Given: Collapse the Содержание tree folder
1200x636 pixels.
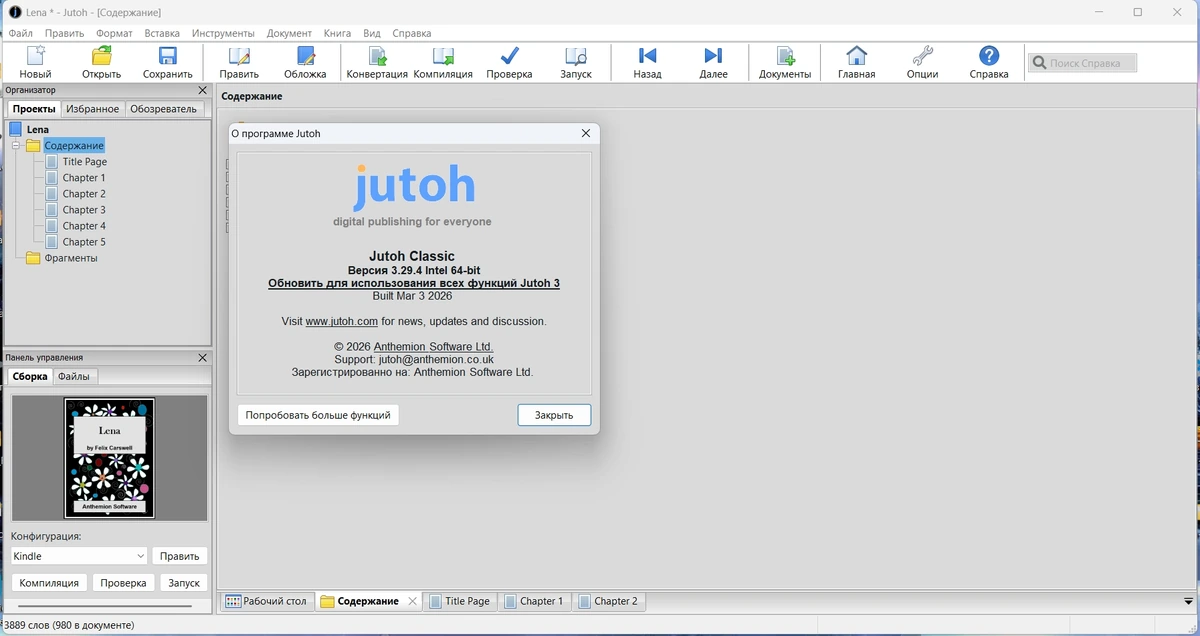Looking at the screenshot, I should coord(16,146).
